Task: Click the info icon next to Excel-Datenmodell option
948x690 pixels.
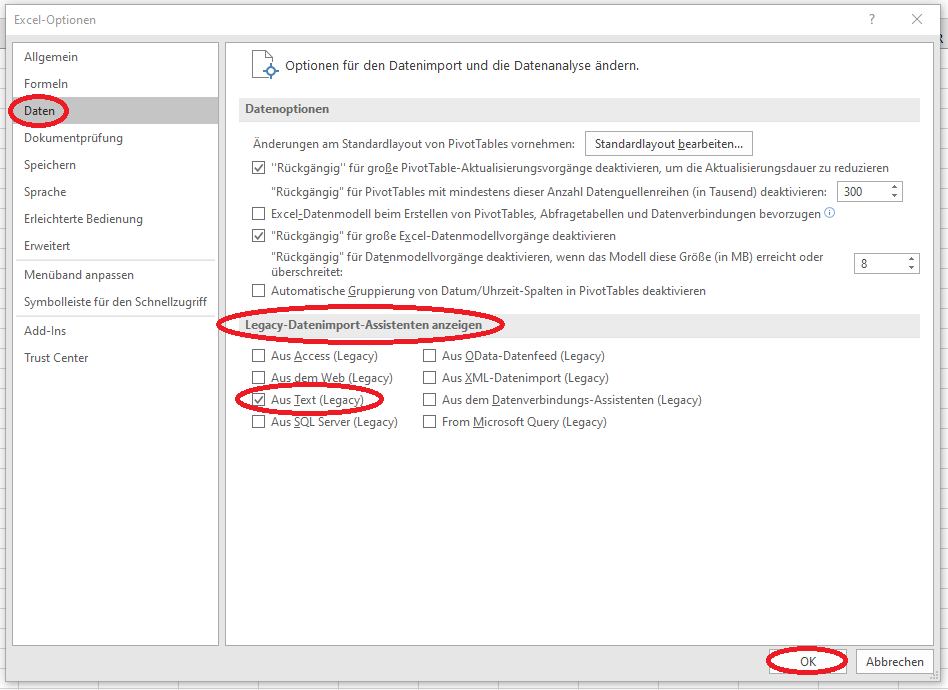Action: [x=830, y=212]
